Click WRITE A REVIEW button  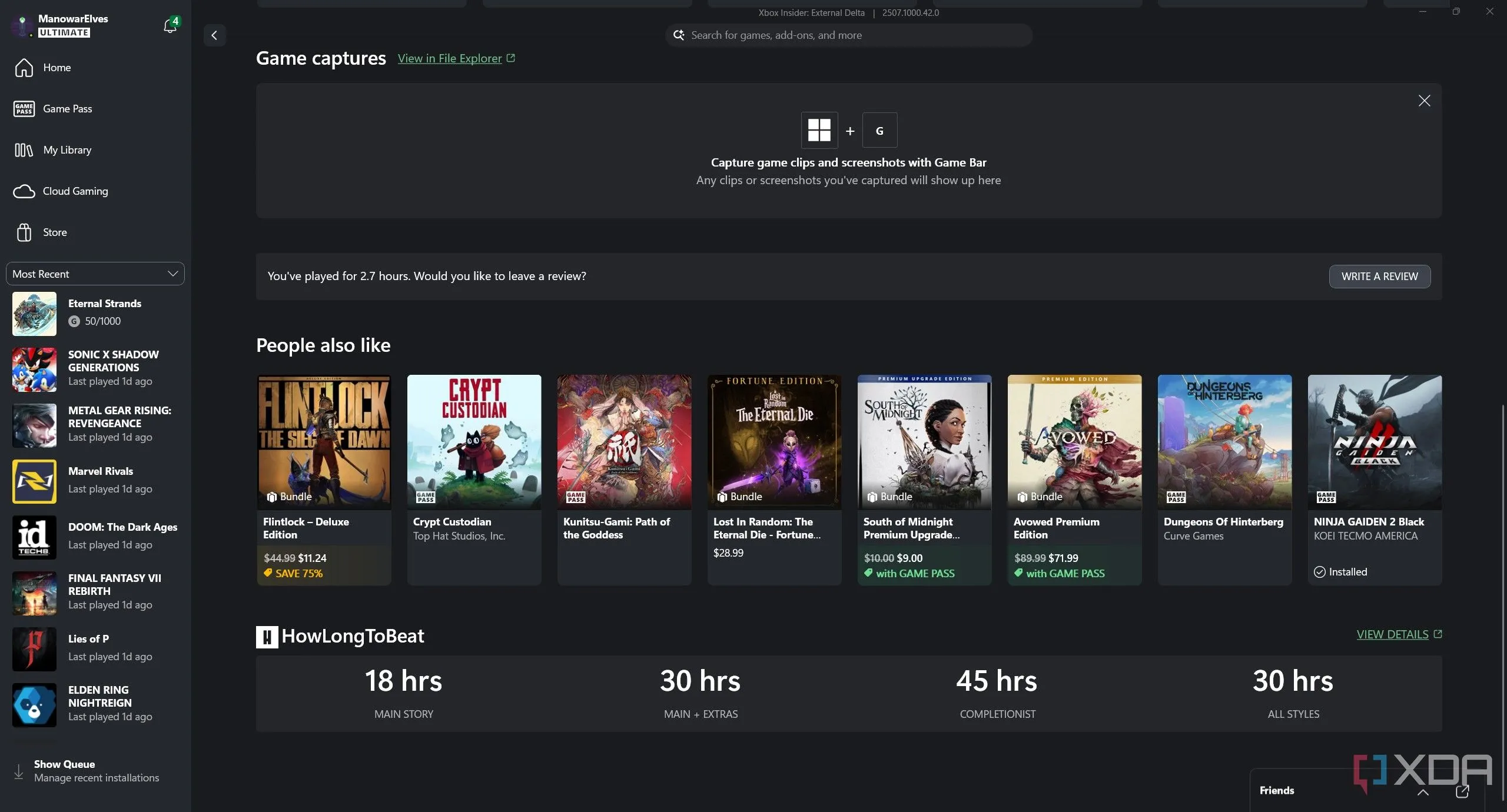point(1379,277)
